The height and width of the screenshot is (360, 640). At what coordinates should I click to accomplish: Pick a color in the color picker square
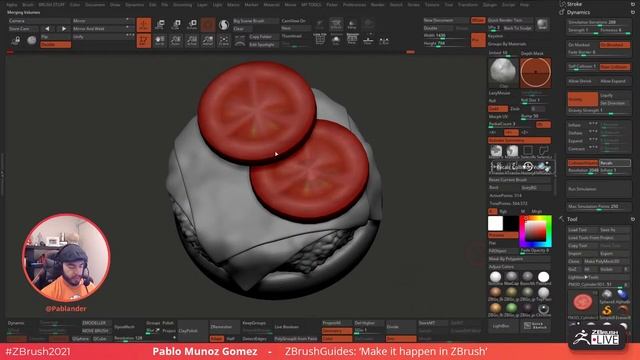click(x=535, y=231)
